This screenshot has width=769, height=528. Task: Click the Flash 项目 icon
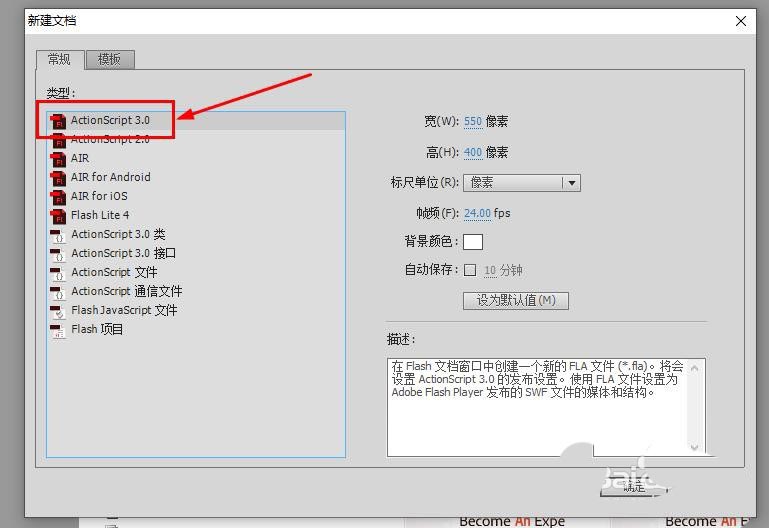click(x=58, y=330)
